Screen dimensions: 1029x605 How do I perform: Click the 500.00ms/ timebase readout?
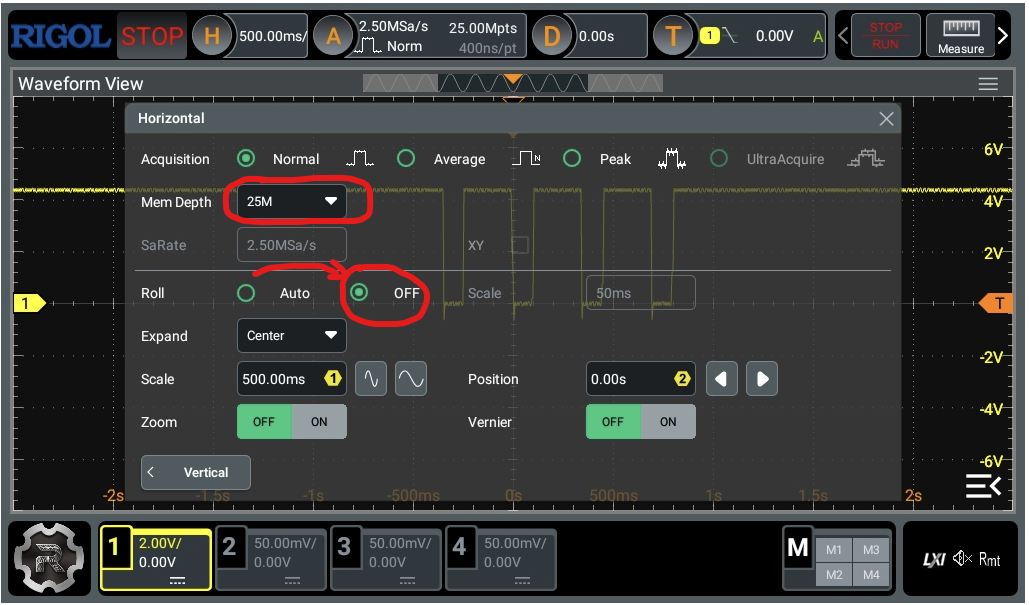point(272,36)
